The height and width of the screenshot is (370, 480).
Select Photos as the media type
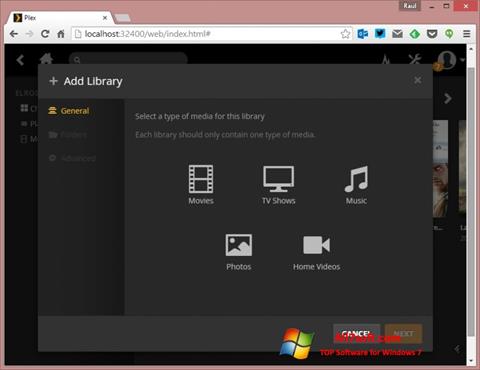coord(239,252)
